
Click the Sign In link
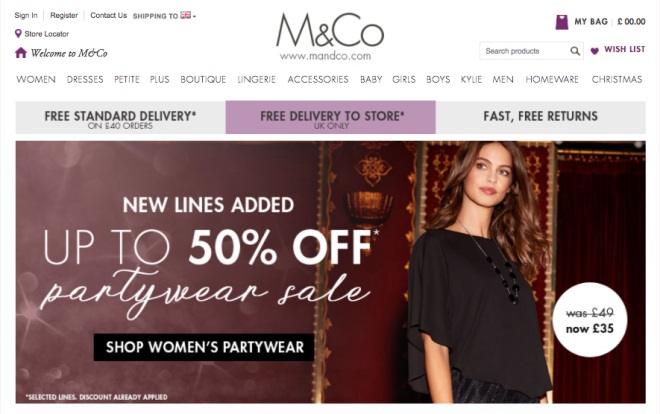click(26, 16)
